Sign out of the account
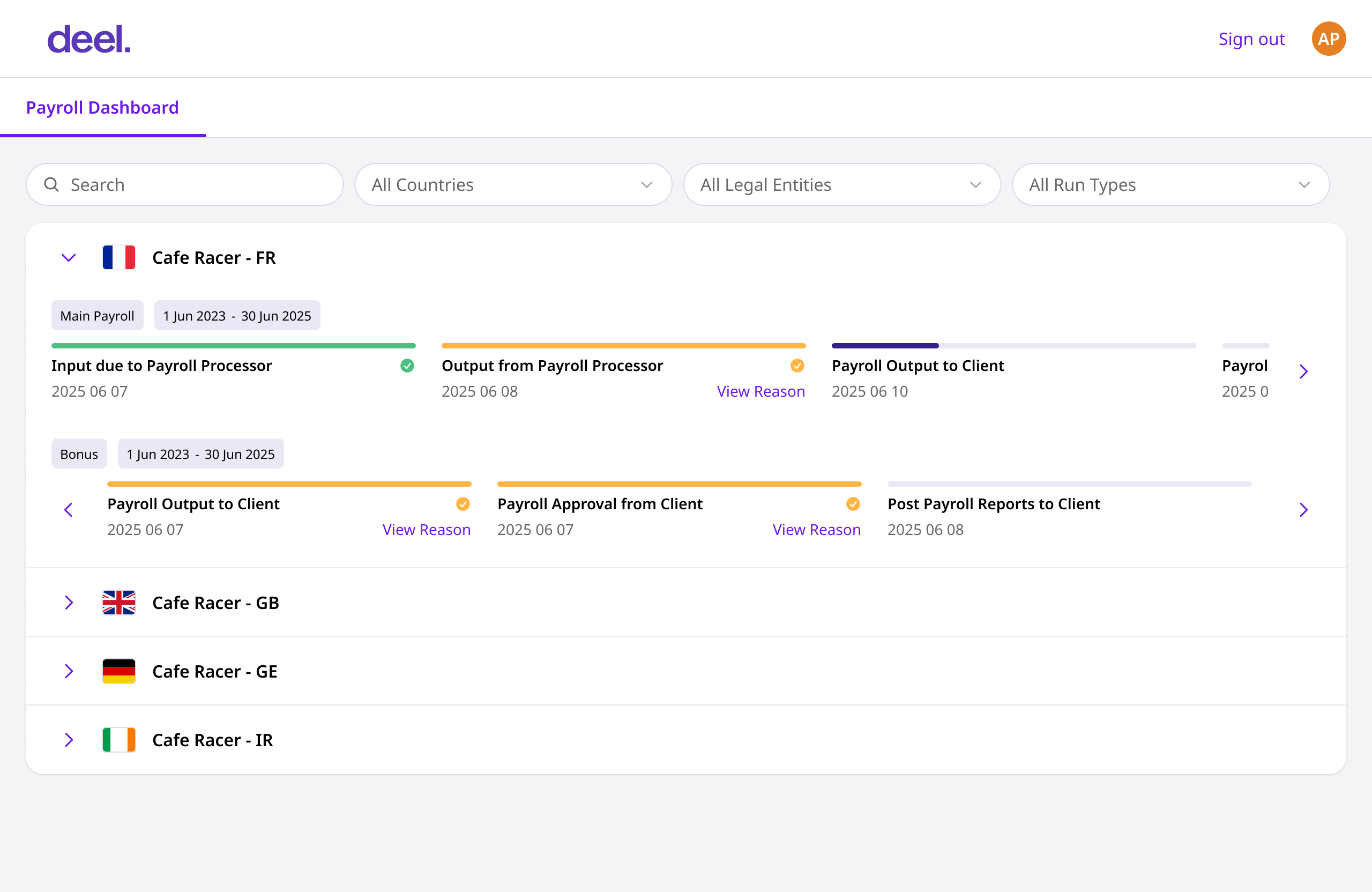This screenshot has height=892, width=1372. (x=1251, y=39)
